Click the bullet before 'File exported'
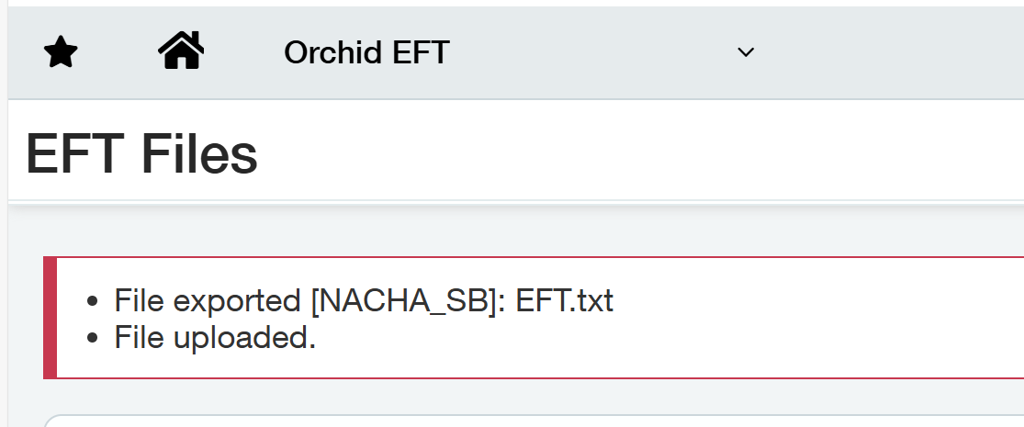1024x427 pixels. 93,301
